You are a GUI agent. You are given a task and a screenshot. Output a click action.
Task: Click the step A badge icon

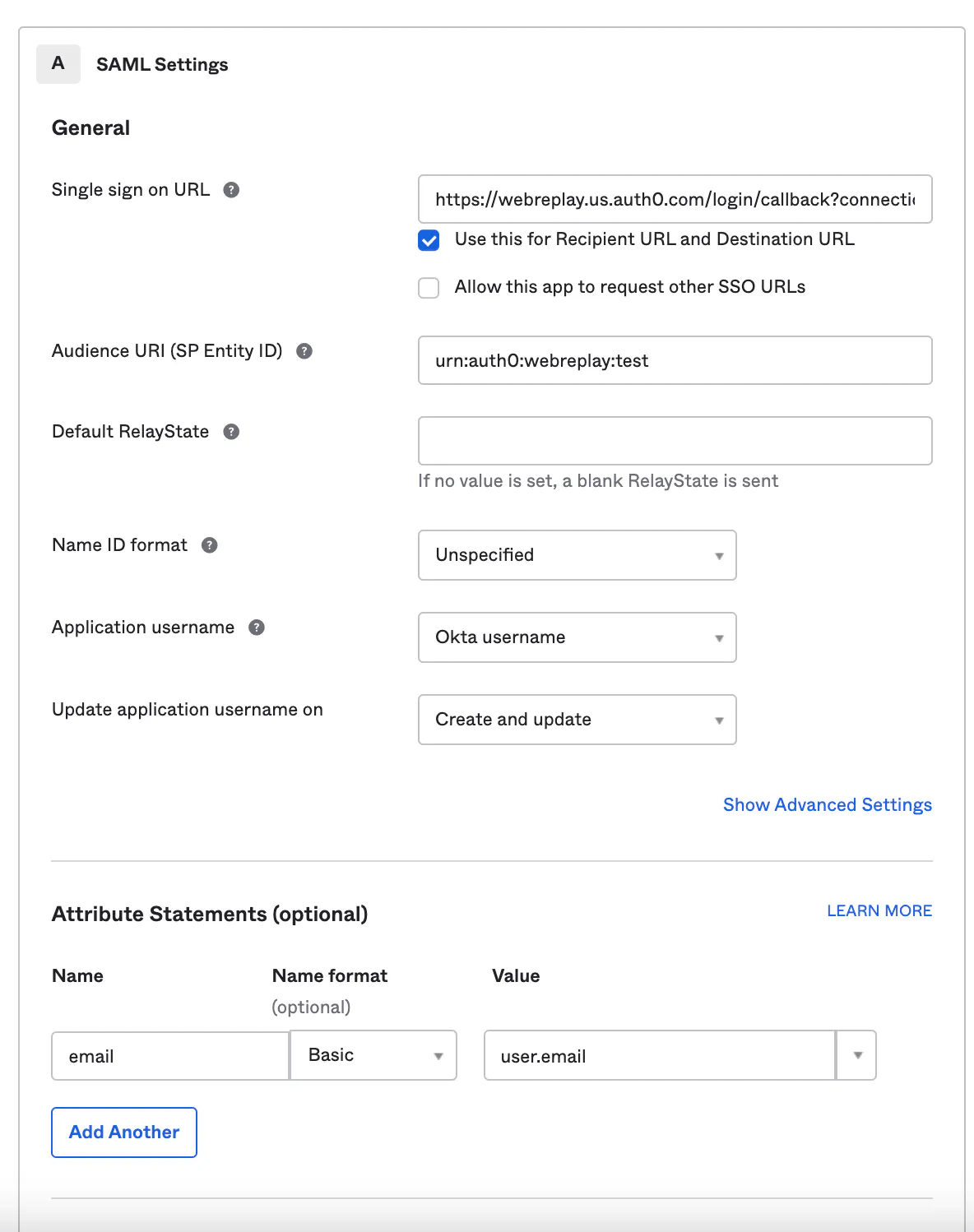58,64
